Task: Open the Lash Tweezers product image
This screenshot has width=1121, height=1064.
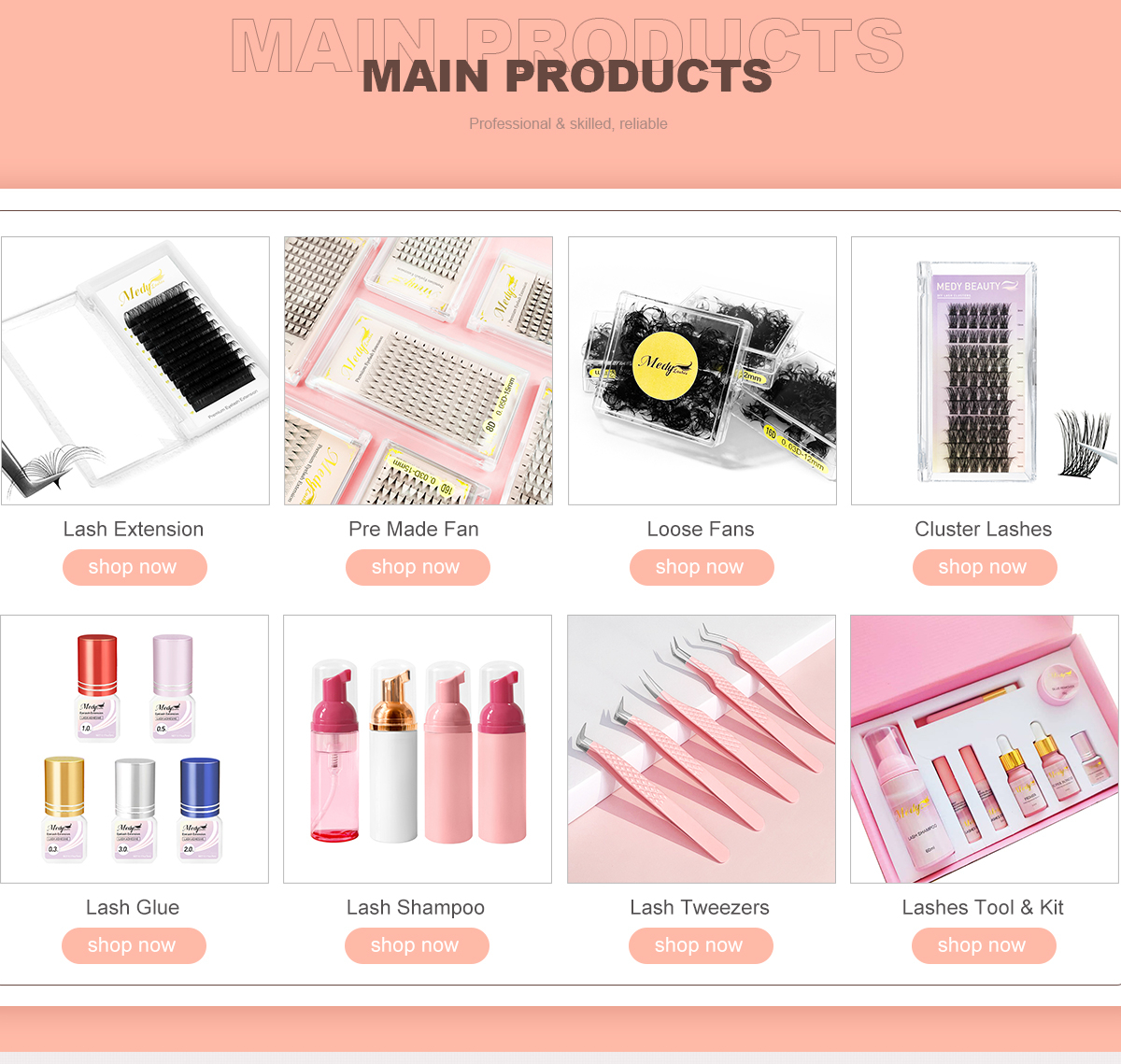Action: coord(702,749)
